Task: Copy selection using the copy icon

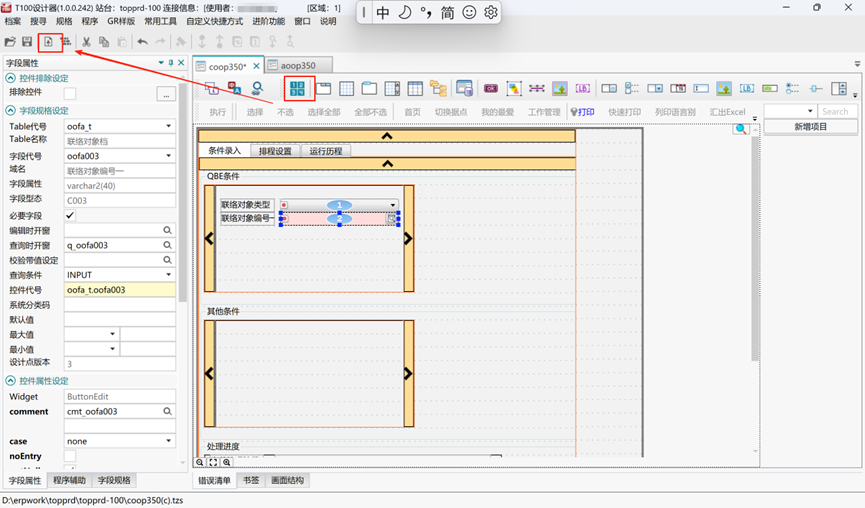Action: [104, 42]
